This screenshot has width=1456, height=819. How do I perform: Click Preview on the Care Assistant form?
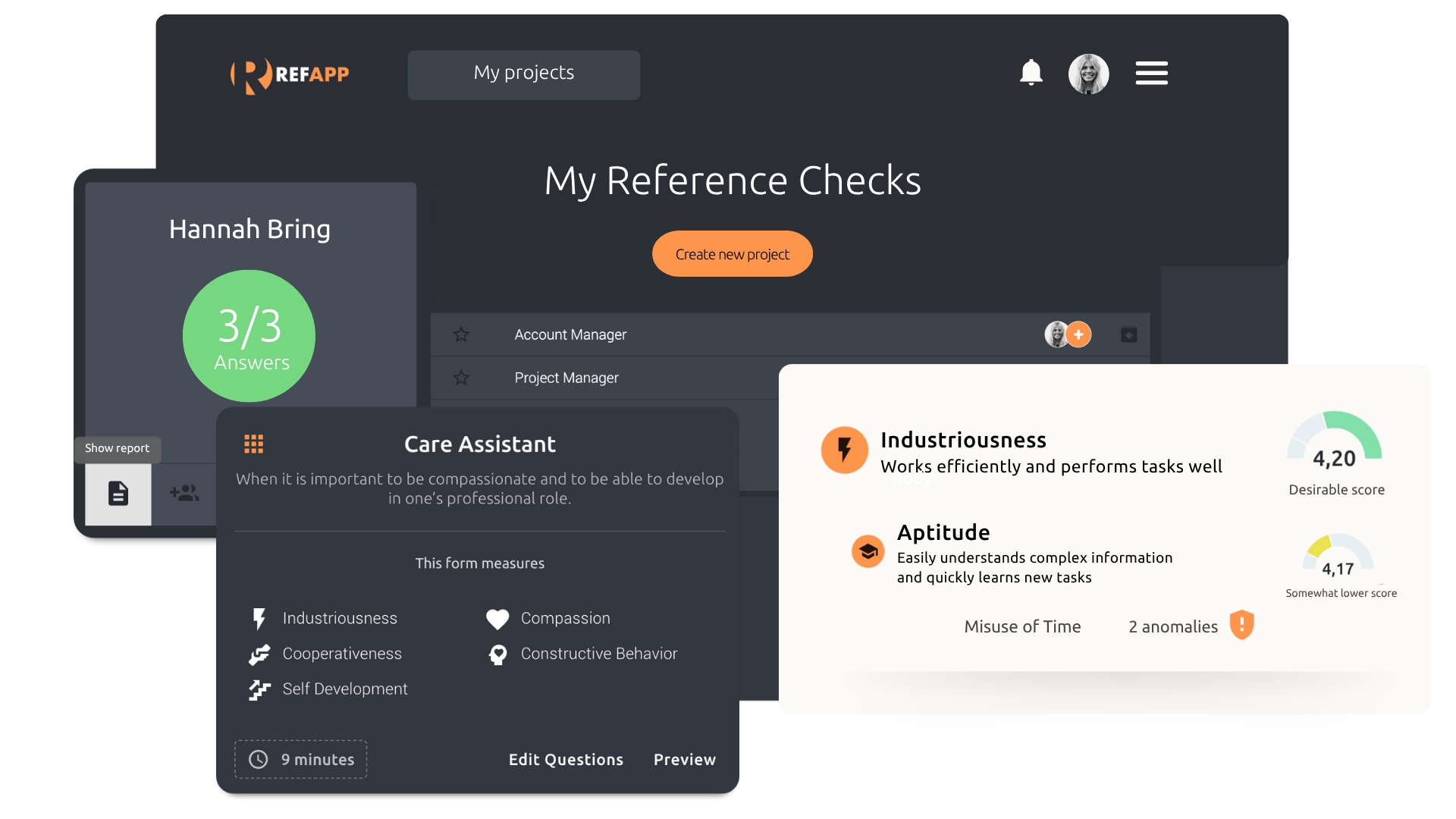(684, 760)
